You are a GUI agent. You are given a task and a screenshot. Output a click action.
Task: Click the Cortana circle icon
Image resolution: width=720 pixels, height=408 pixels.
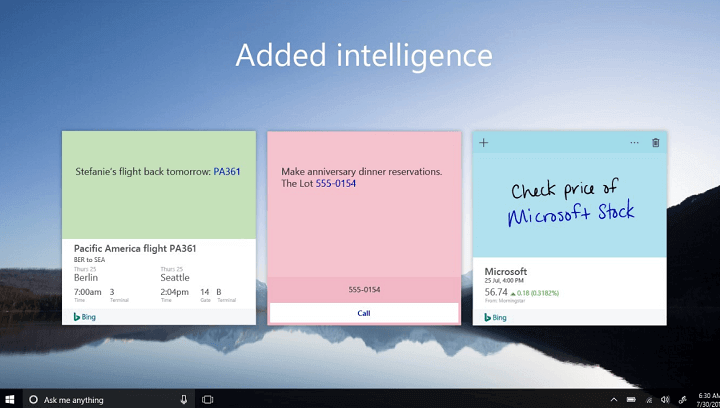tap(33, 400)
